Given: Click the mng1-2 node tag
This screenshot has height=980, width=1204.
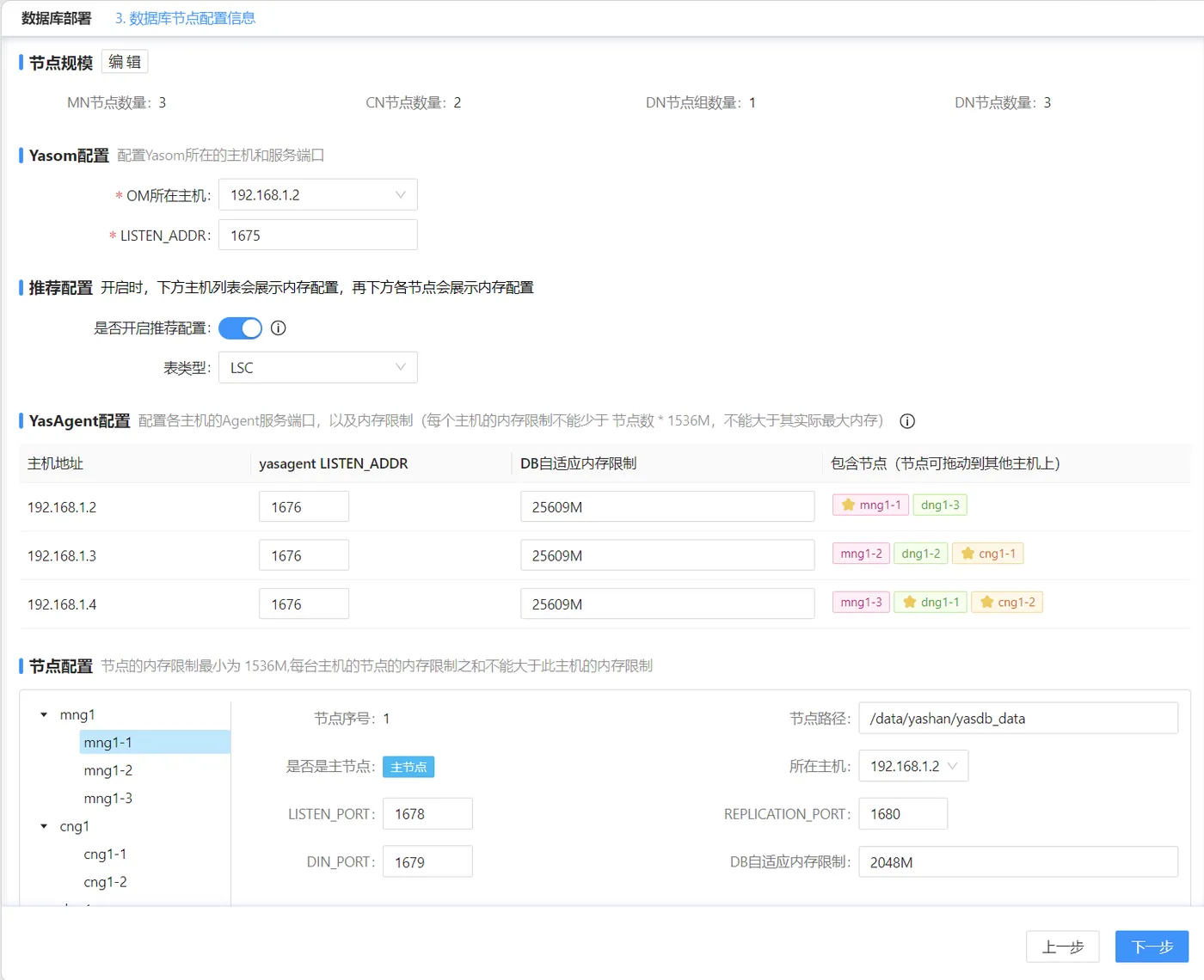Looking at the screenshot, I should point(861,554).
